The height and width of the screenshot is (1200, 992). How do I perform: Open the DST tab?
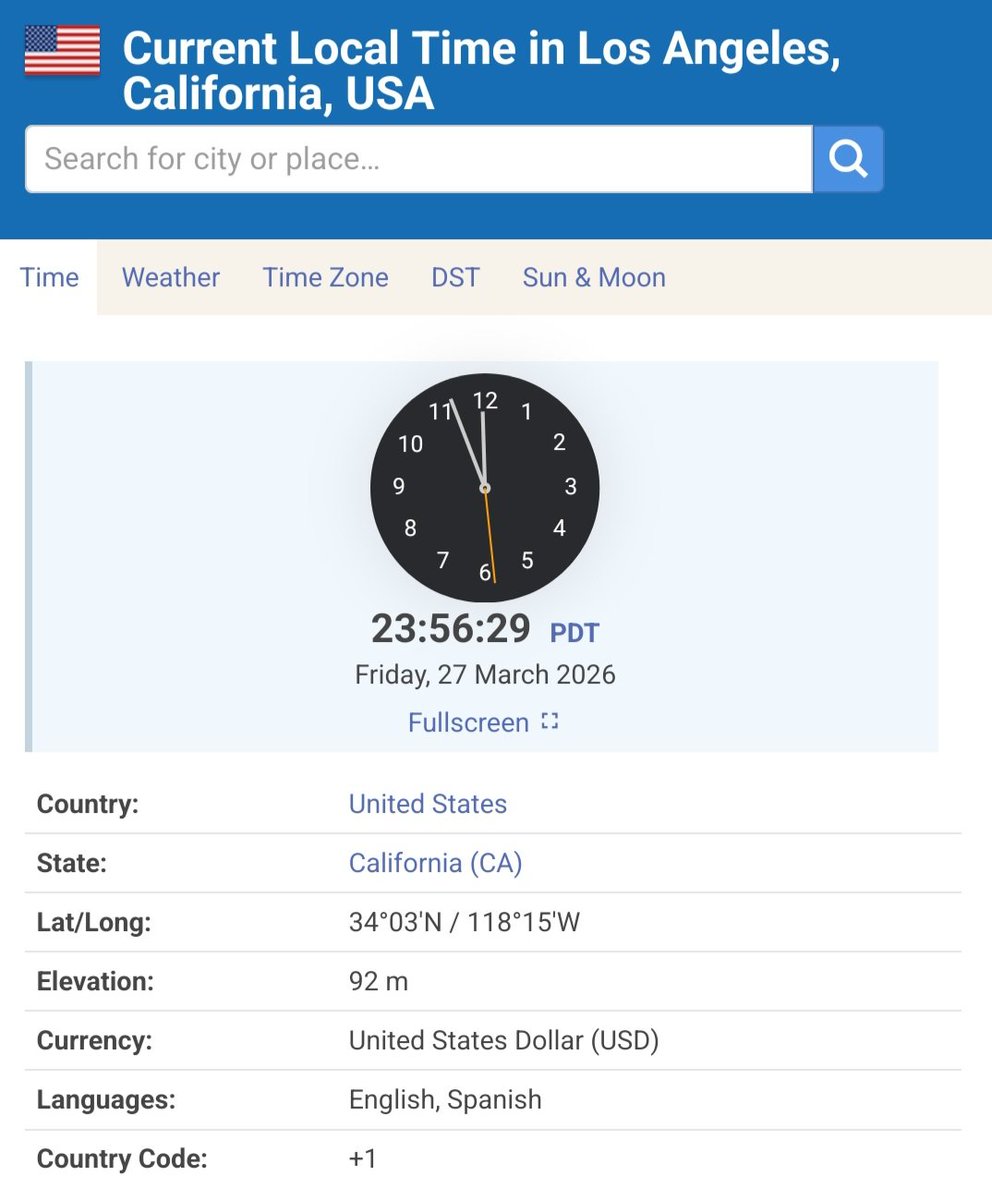tap(456, 277)
